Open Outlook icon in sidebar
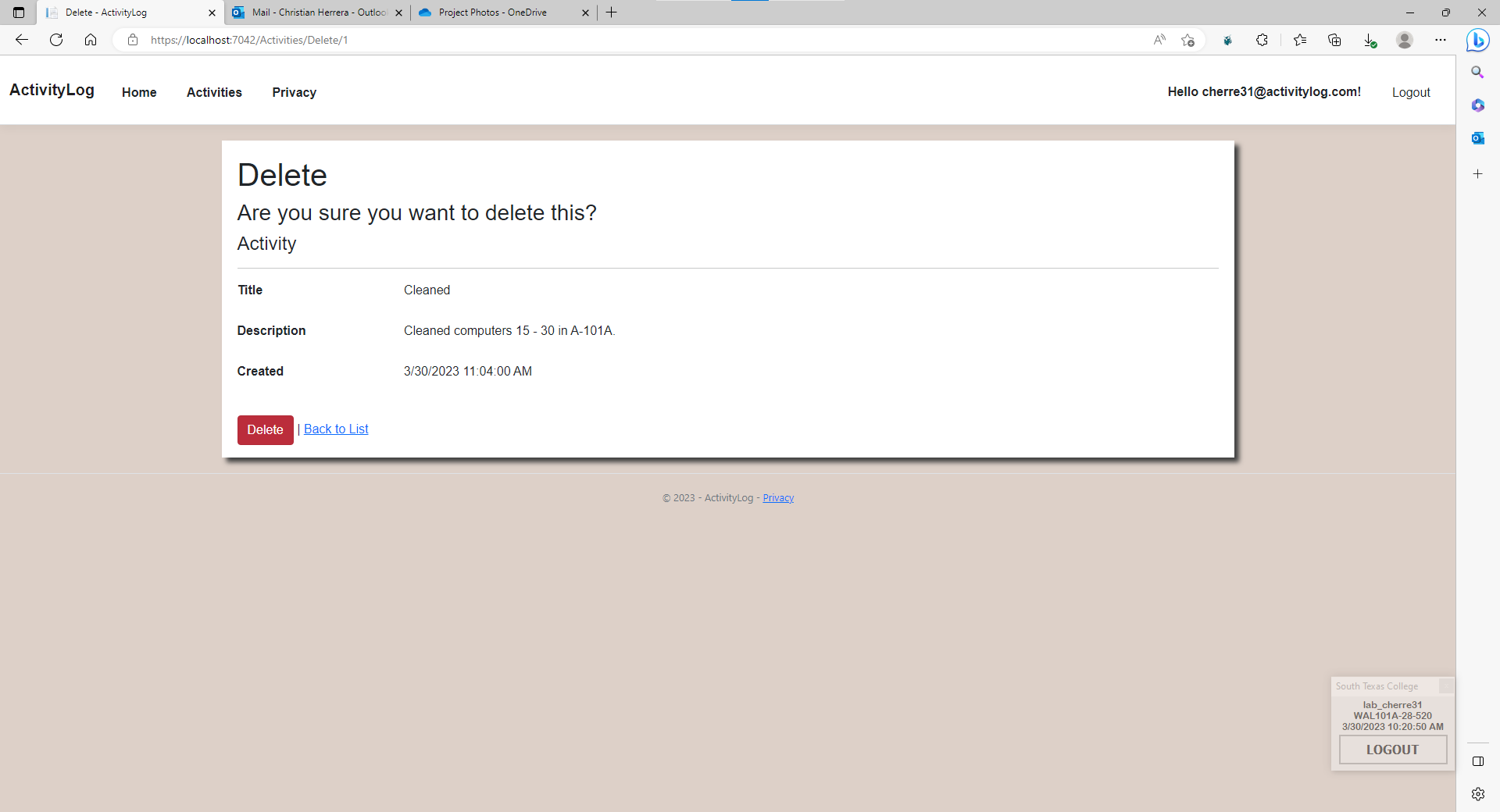 1477,138
